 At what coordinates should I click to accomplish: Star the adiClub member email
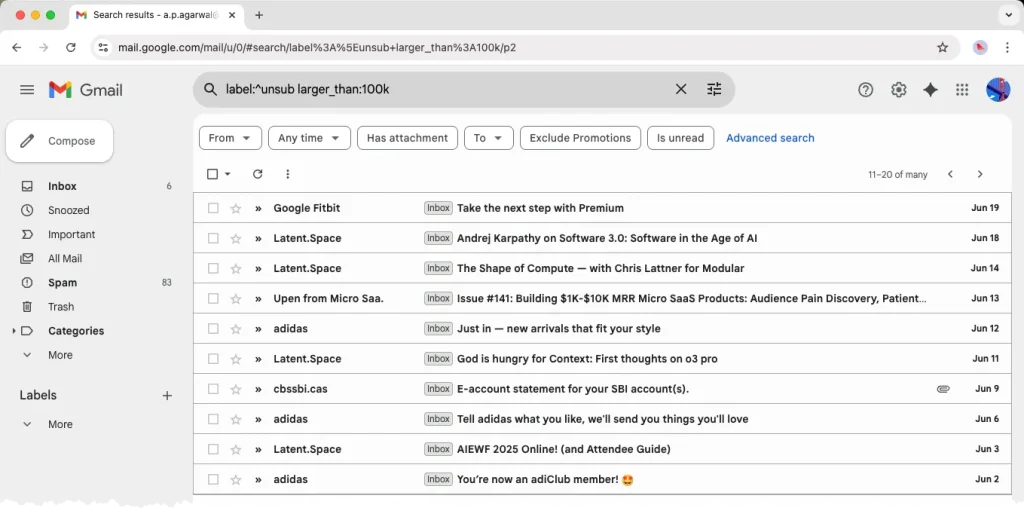coord(236,480)
